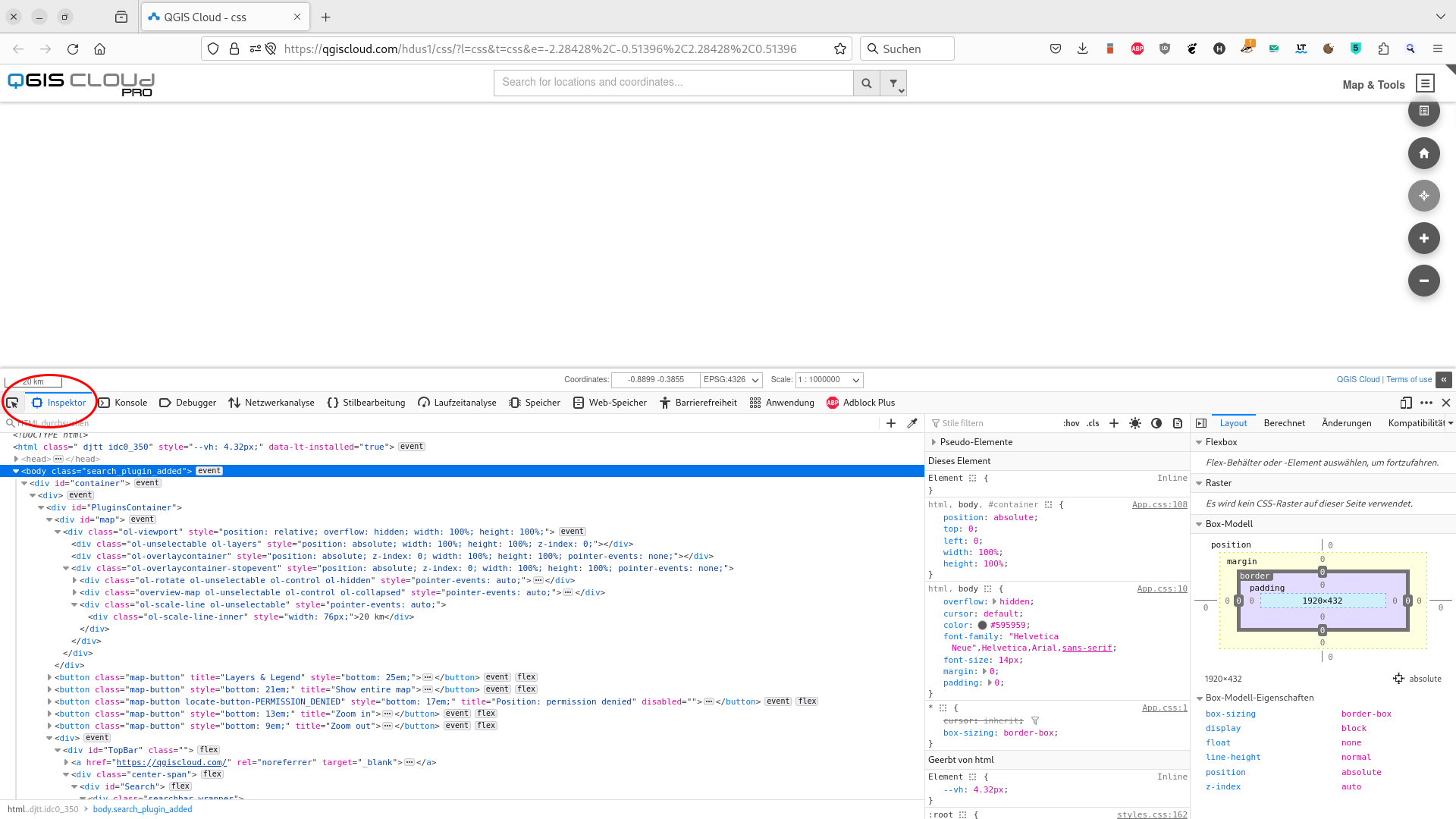Open the Speicher devtools tab
The width and height of the screenshot is (1456, 819).
(535, 403)
